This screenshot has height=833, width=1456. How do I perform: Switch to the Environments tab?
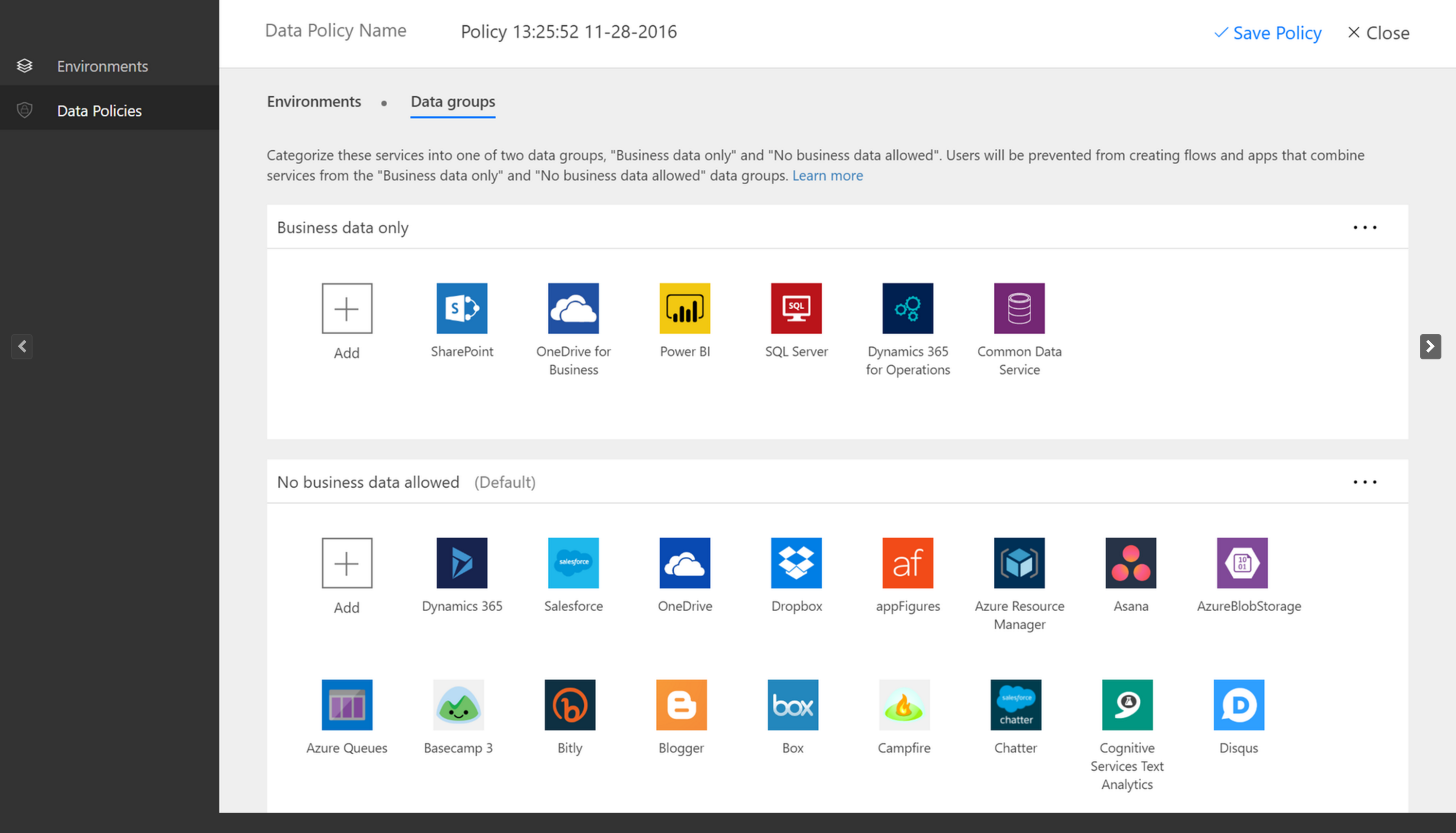point(313,100)
